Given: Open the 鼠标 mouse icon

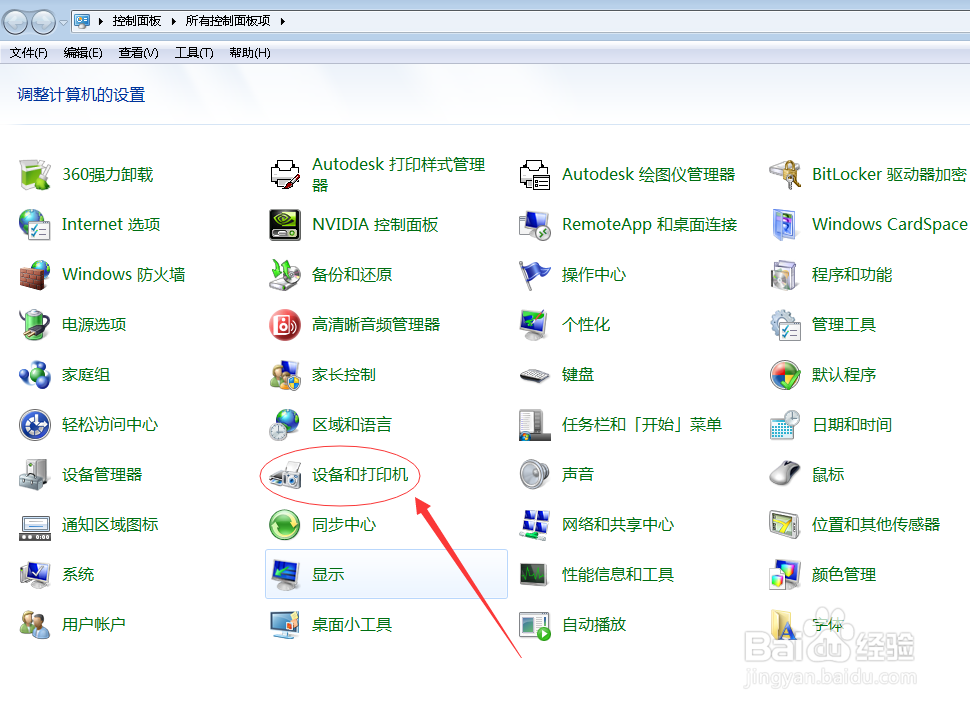Looking at the screenshot, I should click(x=786, y=475).
